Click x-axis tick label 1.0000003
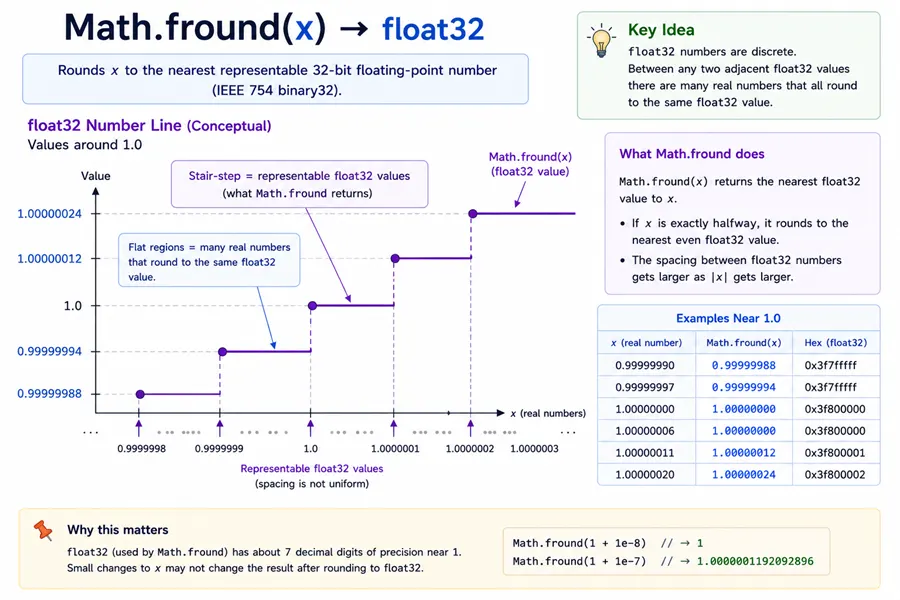Screen dimensions: 900x600 pyautogui.click(x=534, y=448)
